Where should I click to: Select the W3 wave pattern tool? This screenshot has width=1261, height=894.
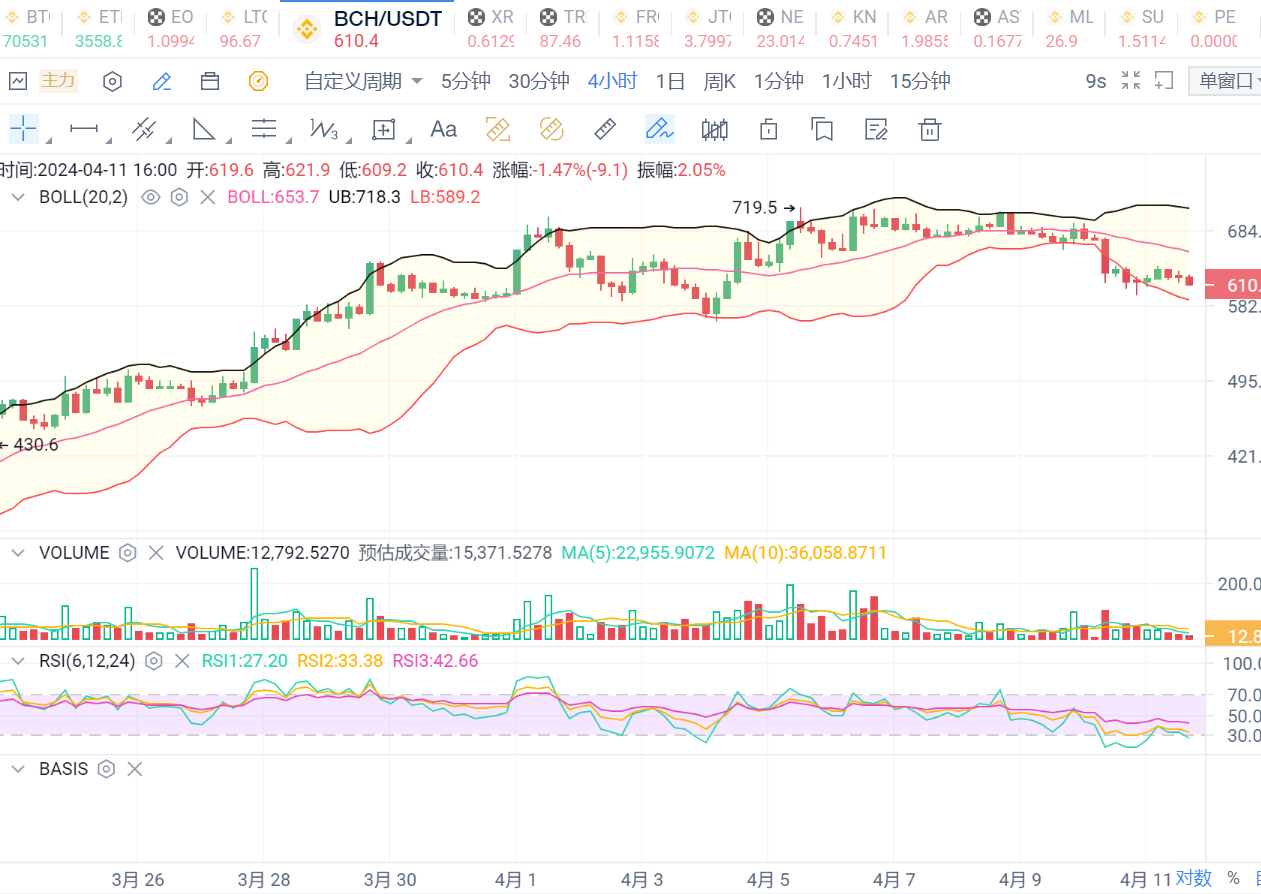[324, 129]
